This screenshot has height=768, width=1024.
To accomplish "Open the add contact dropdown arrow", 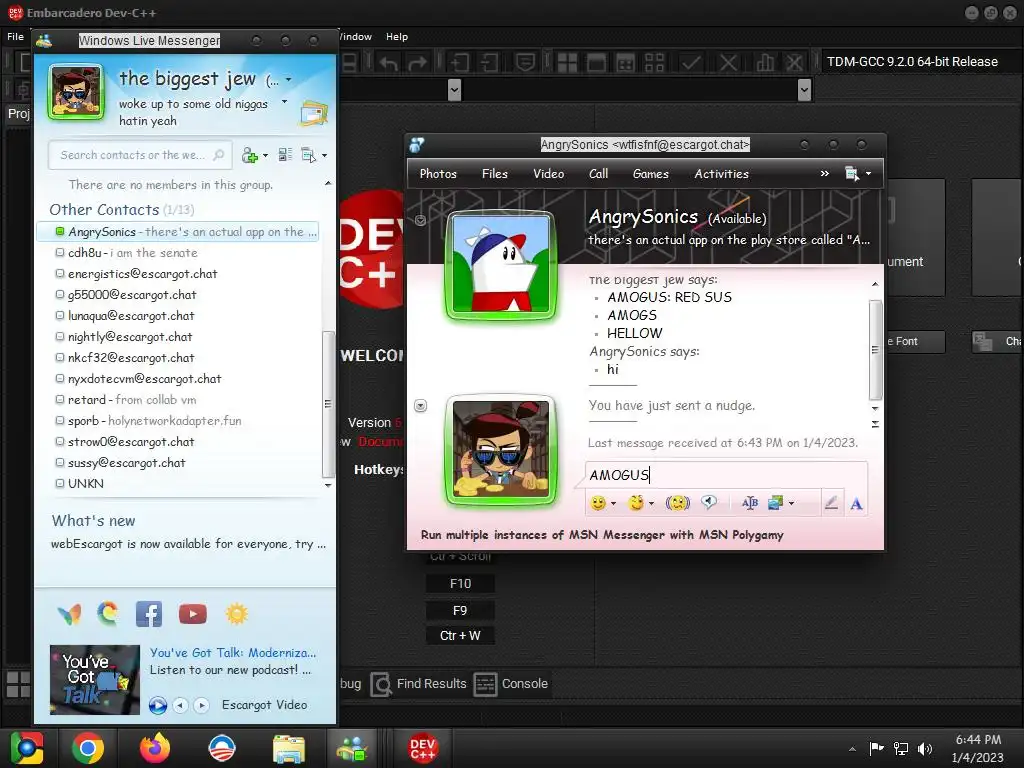I will tap(264, 155).
